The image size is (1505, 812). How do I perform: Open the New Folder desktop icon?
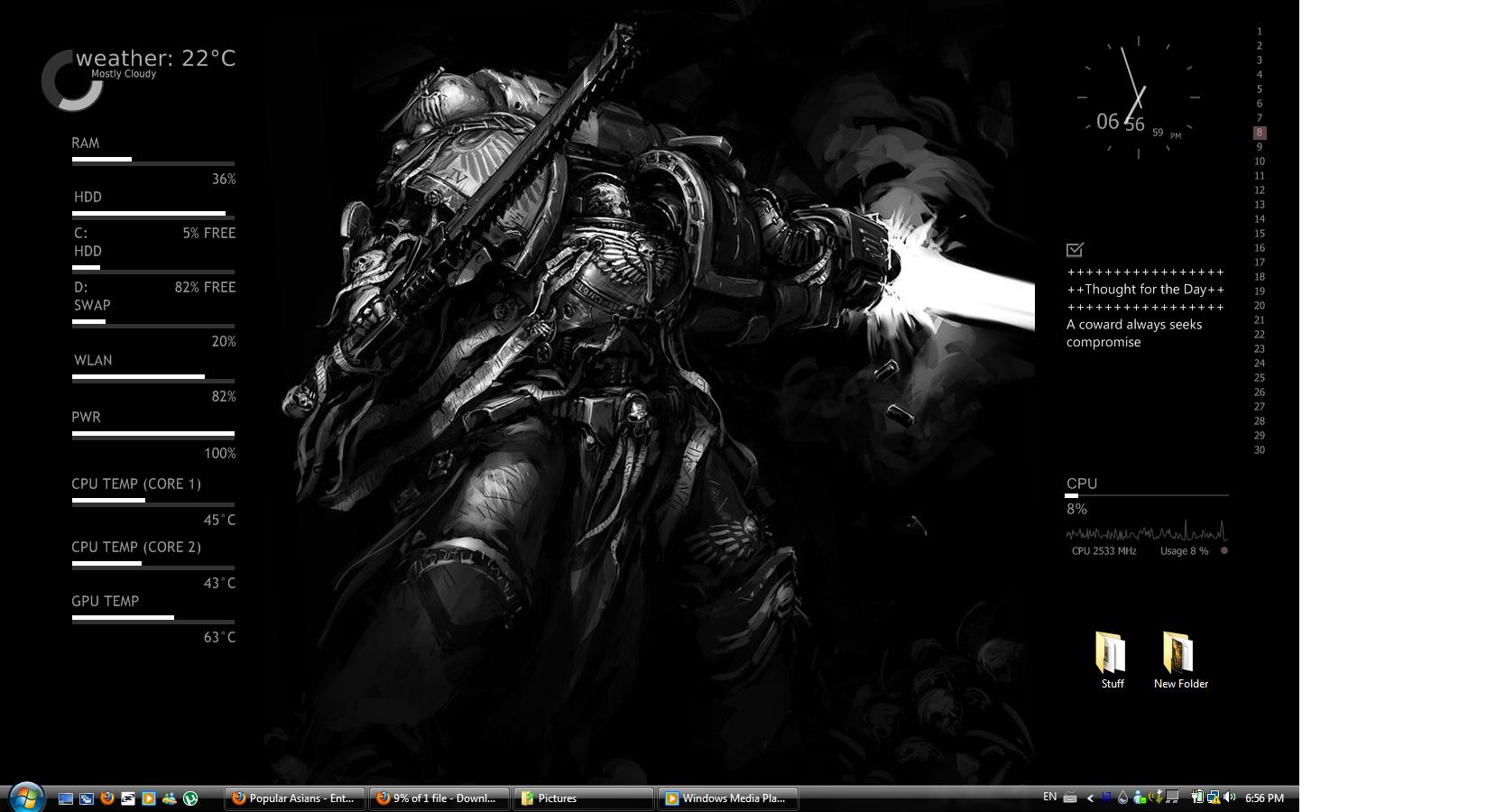[1180, 660]
